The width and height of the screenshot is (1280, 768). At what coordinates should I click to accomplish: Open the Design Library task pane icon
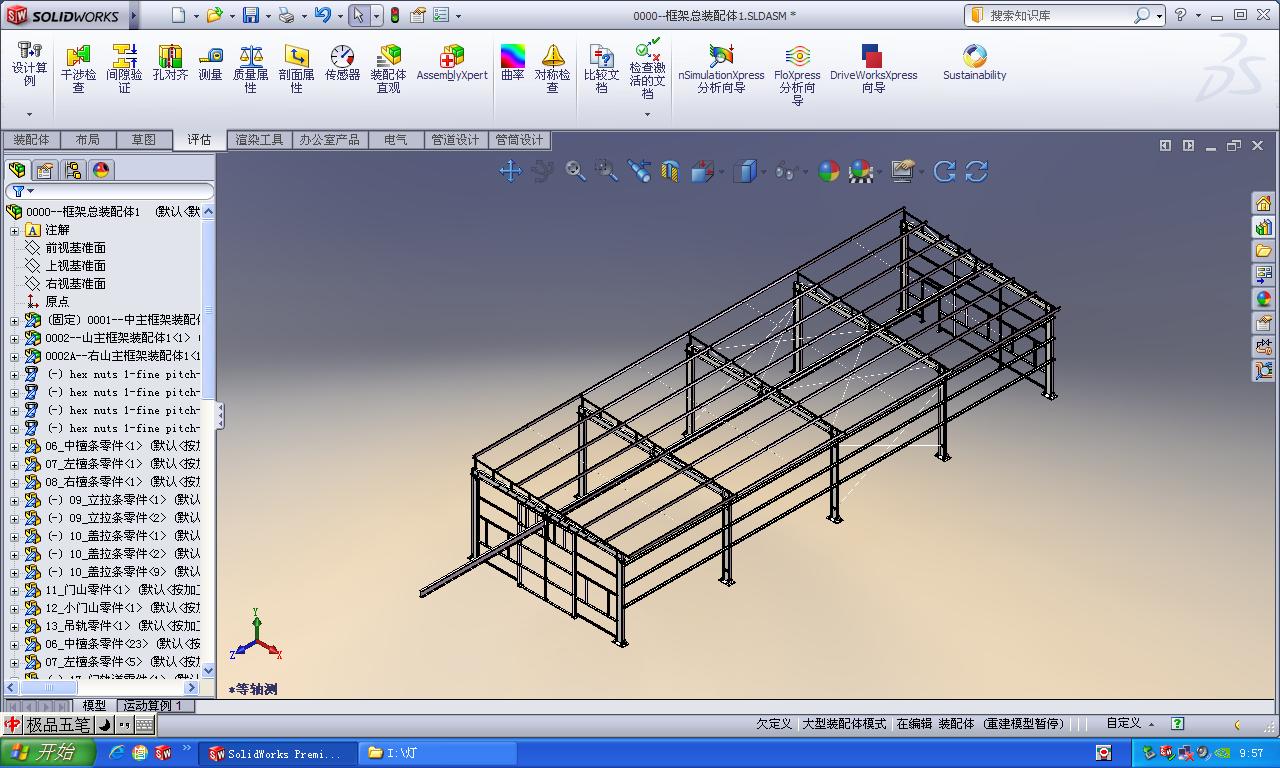(x=1264, y=227)
